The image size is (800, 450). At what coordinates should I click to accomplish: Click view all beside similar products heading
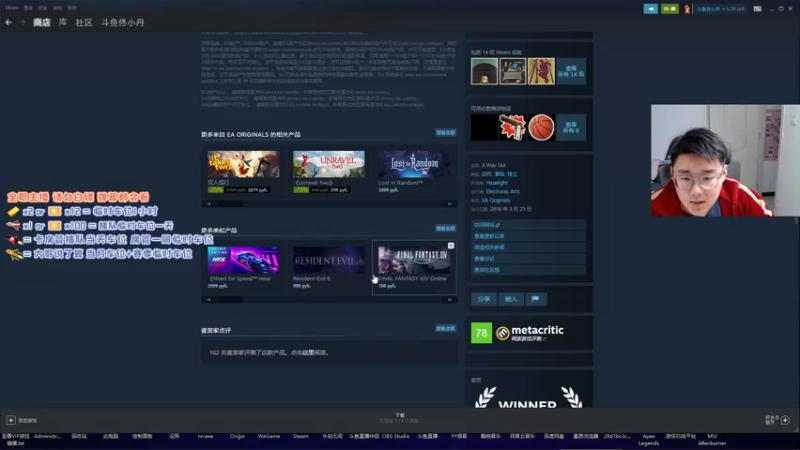tap(445, 229)
